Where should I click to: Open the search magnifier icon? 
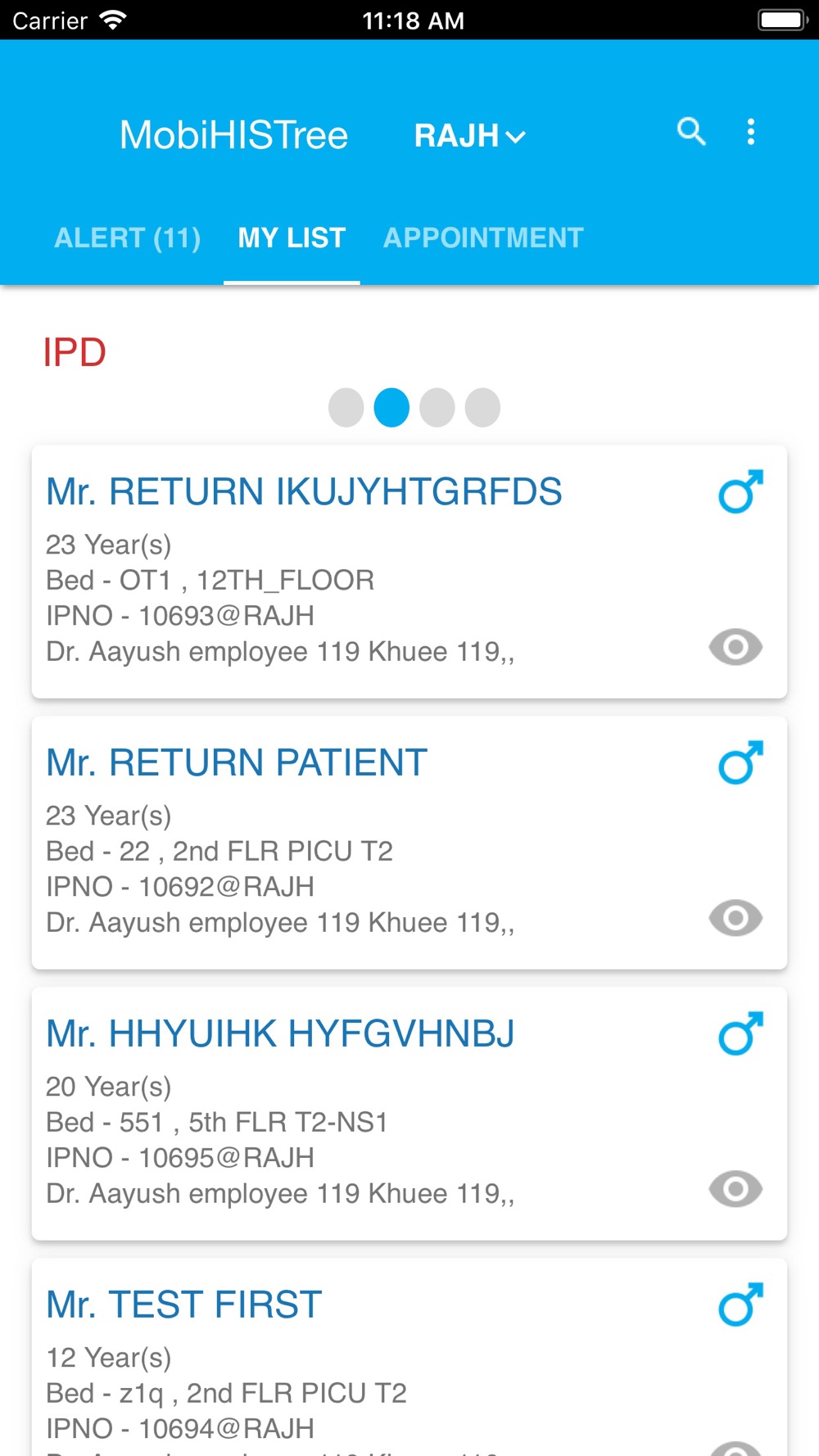[691, 131]
